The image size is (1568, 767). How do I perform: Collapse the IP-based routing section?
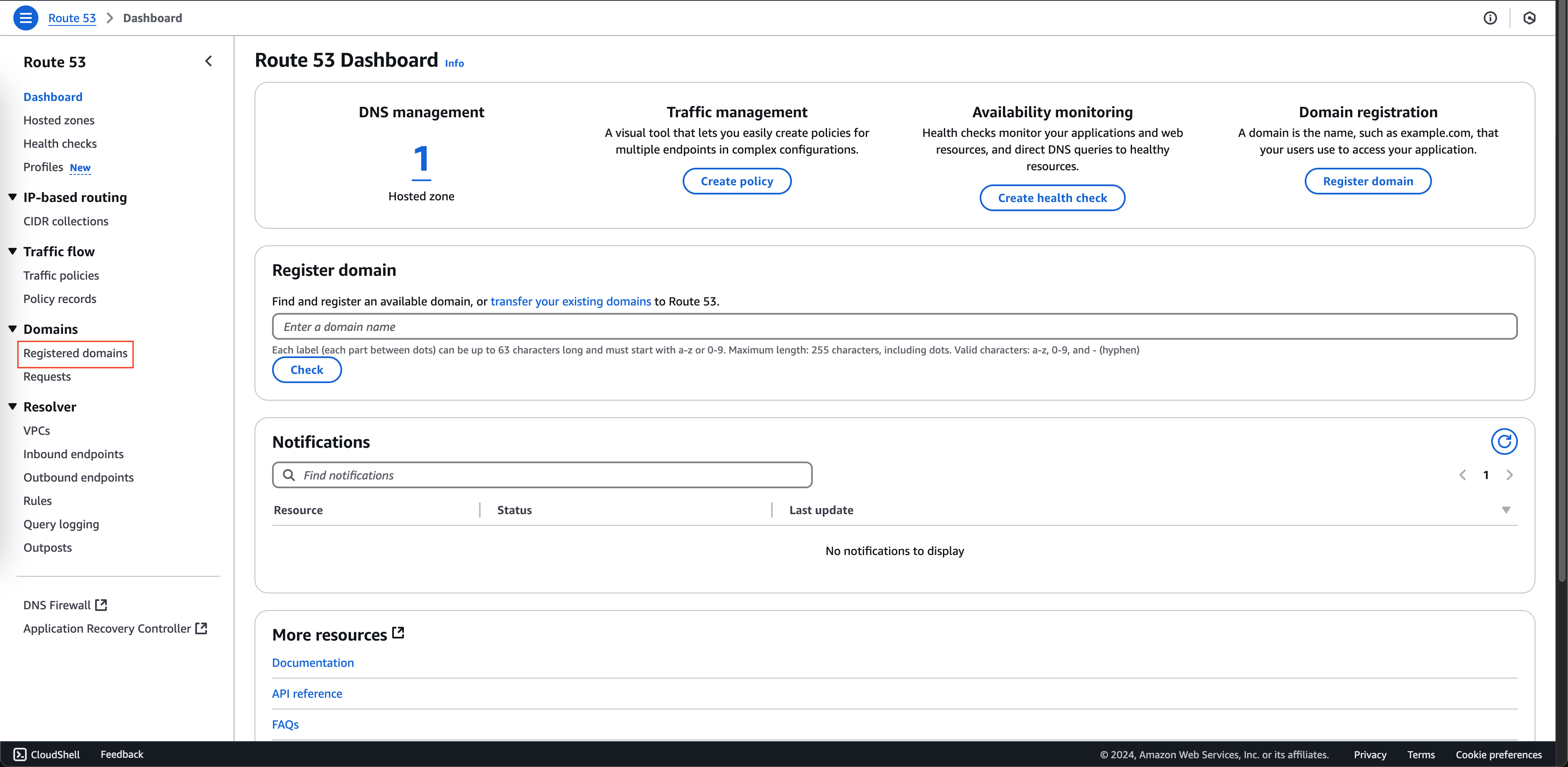pyautogui.click(x=12, y=197)
